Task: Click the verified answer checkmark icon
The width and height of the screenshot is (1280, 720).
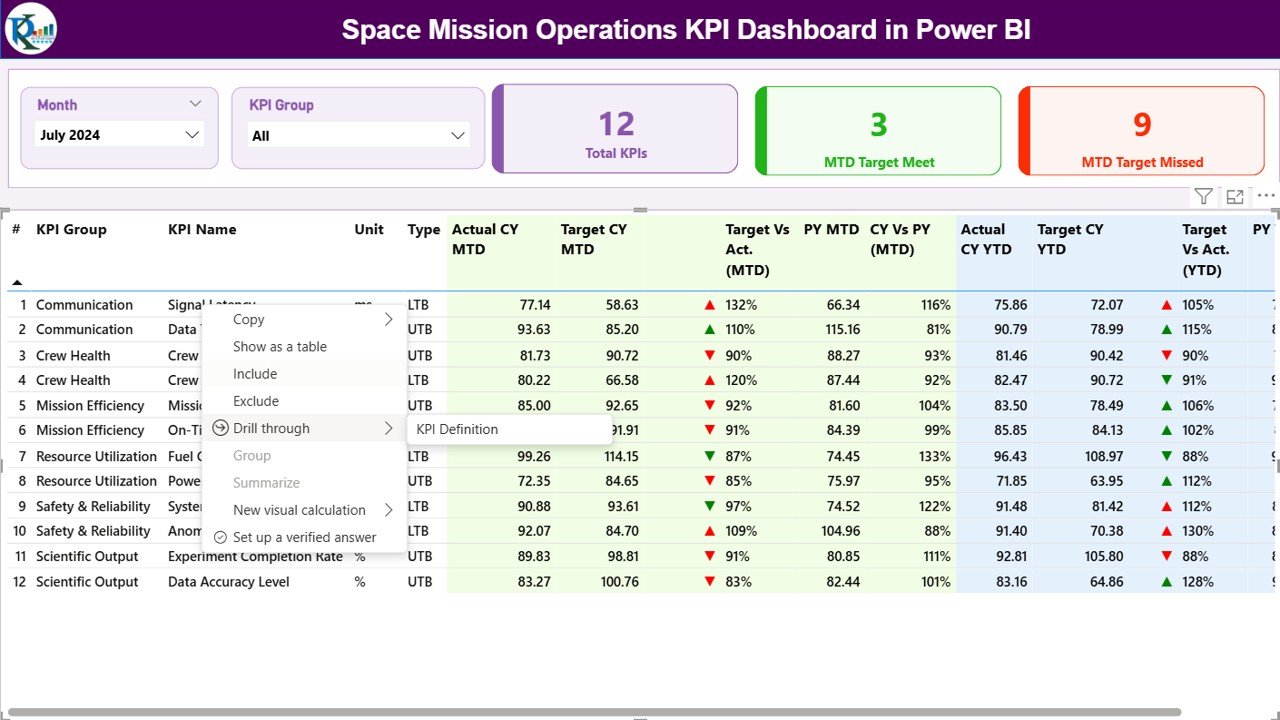Action: click(221, 537)
